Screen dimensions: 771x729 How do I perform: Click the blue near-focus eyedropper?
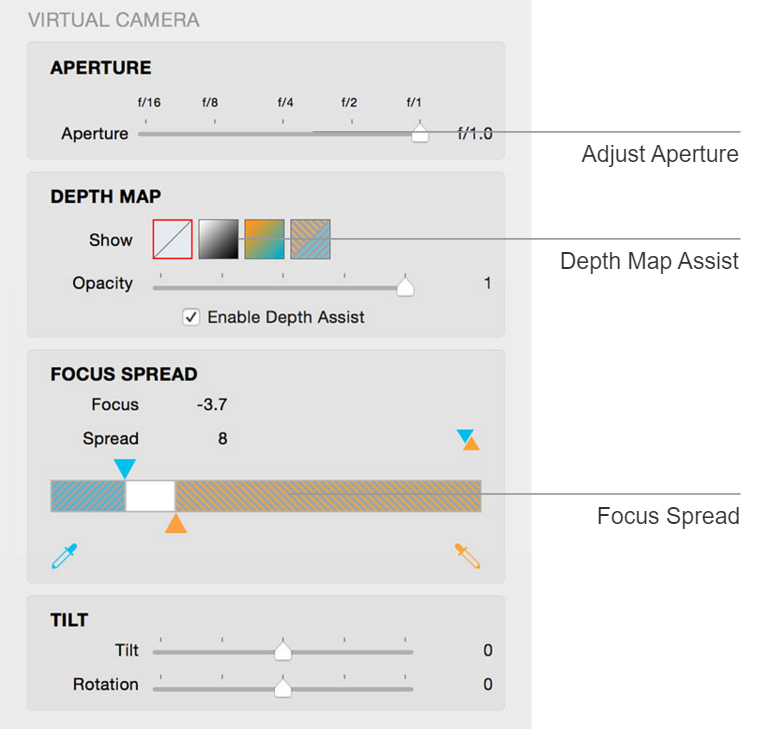(64, 556)
